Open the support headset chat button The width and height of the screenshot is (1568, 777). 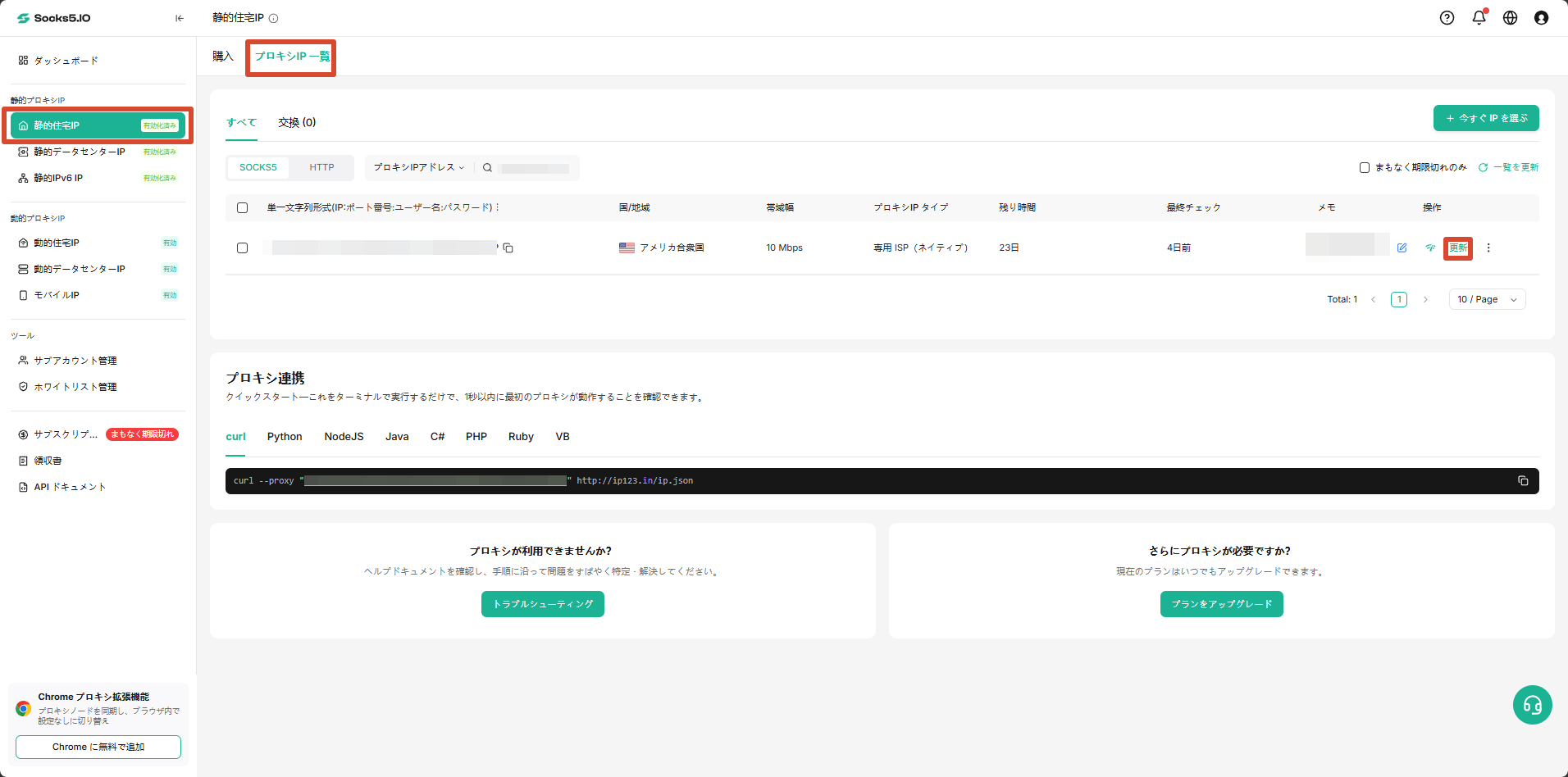point(1533,705)
